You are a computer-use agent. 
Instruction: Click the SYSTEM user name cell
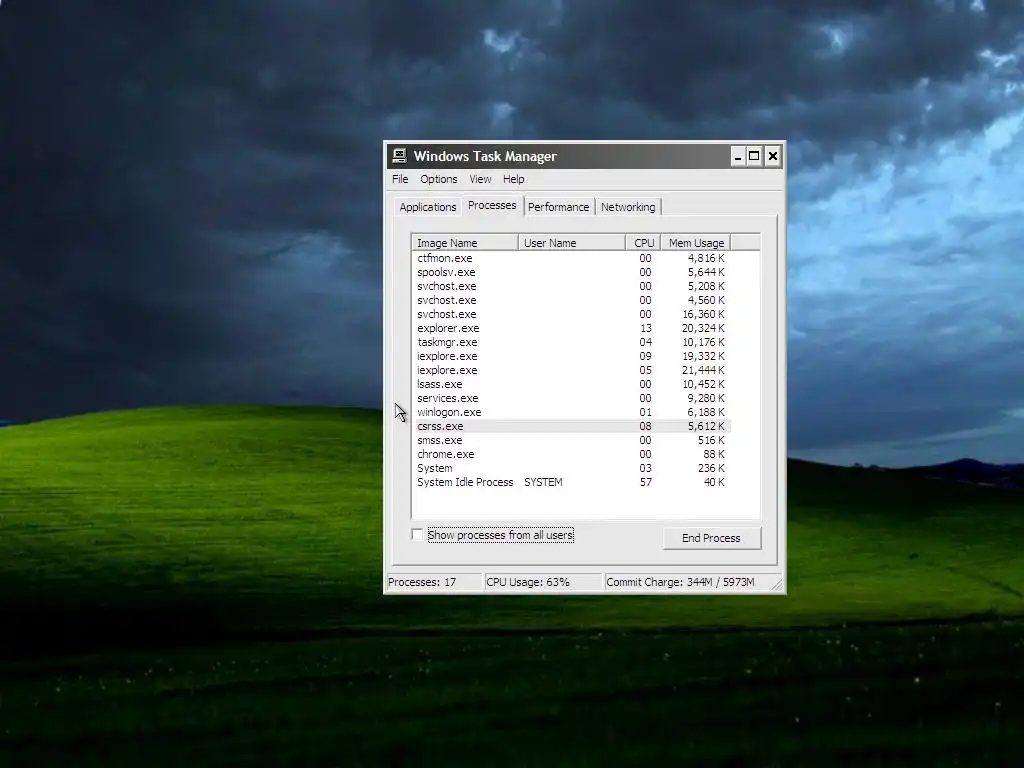[543, 483]
